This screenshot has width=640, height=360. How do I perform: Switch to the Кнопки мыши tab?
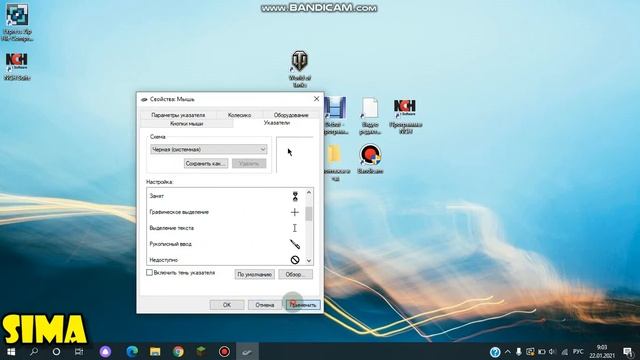[187, 123]
